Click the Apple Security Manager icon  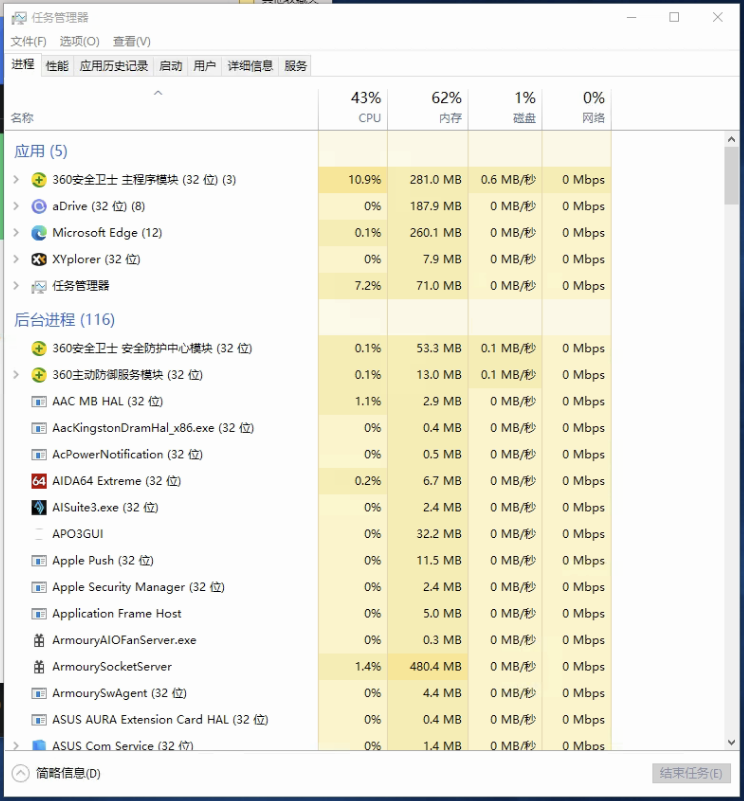click(39, 587)
